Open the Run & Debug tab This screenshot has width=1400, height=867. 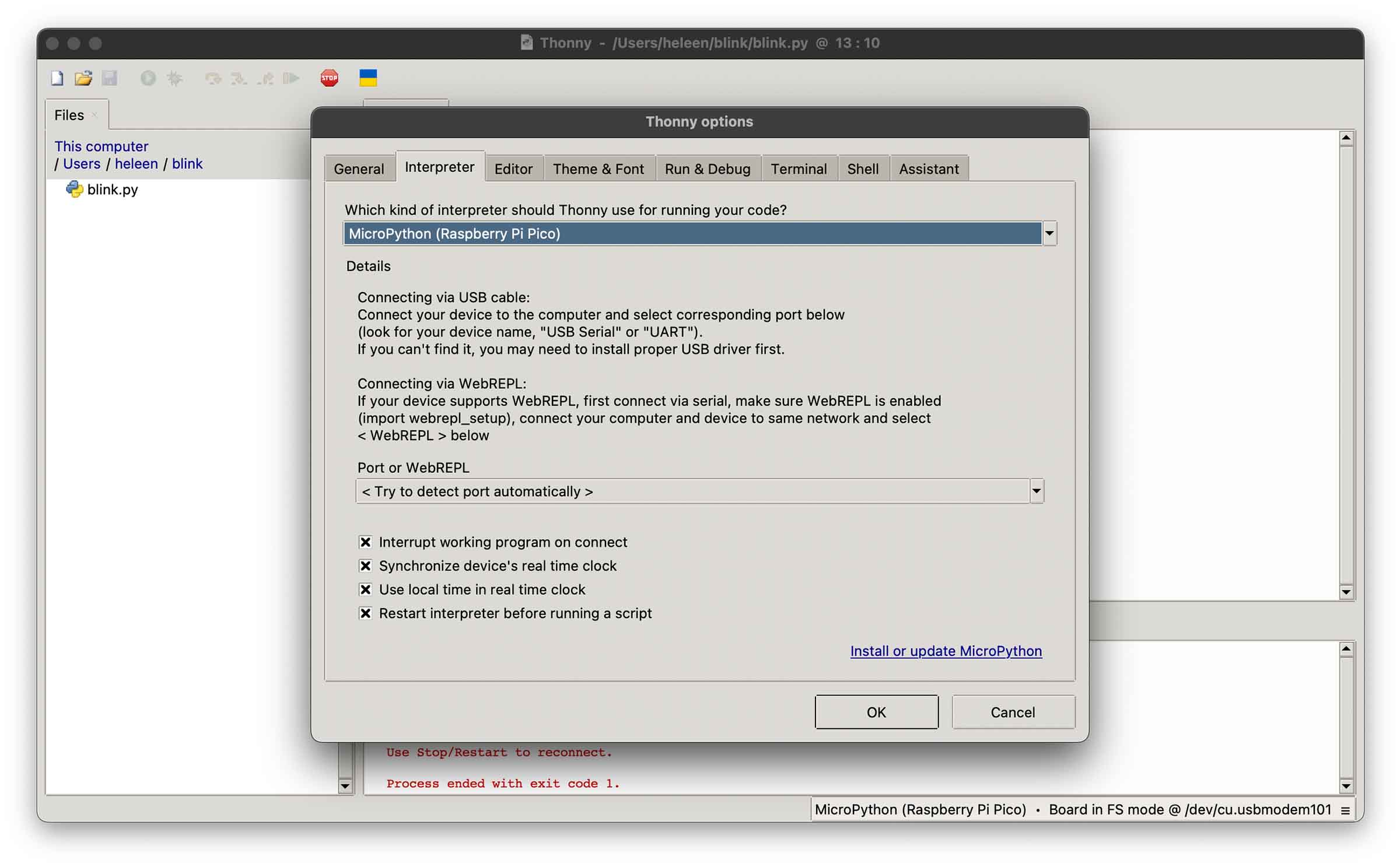coord(707,169)
